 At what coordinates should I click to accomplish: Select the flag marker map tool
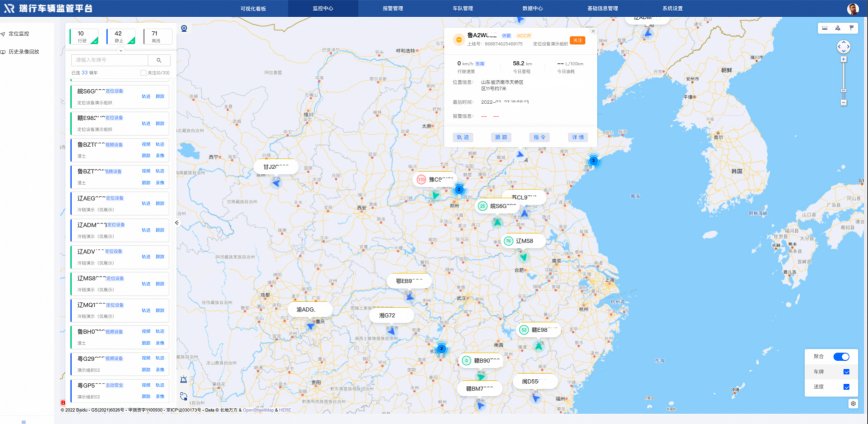(x=851, y=28)
